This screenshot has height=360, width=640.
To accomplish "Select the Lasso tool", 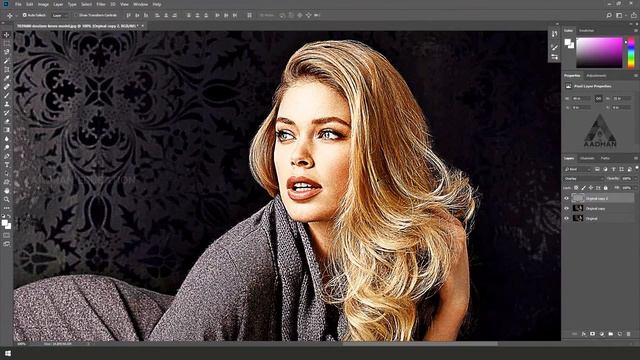I will pyautogui.click(x=7, y=52).
